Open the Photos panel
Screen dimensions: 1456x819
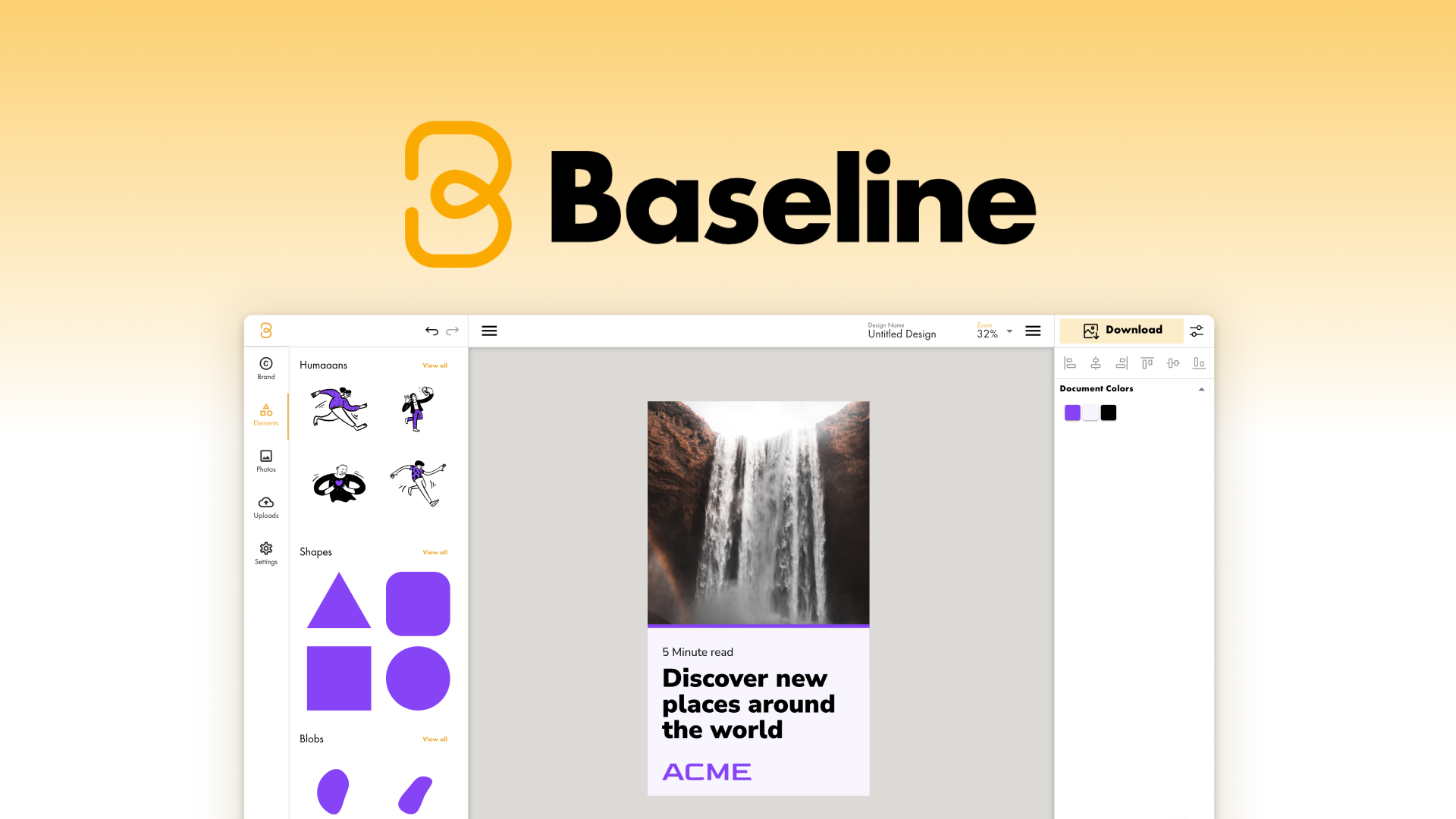click(x=264, y=461)
